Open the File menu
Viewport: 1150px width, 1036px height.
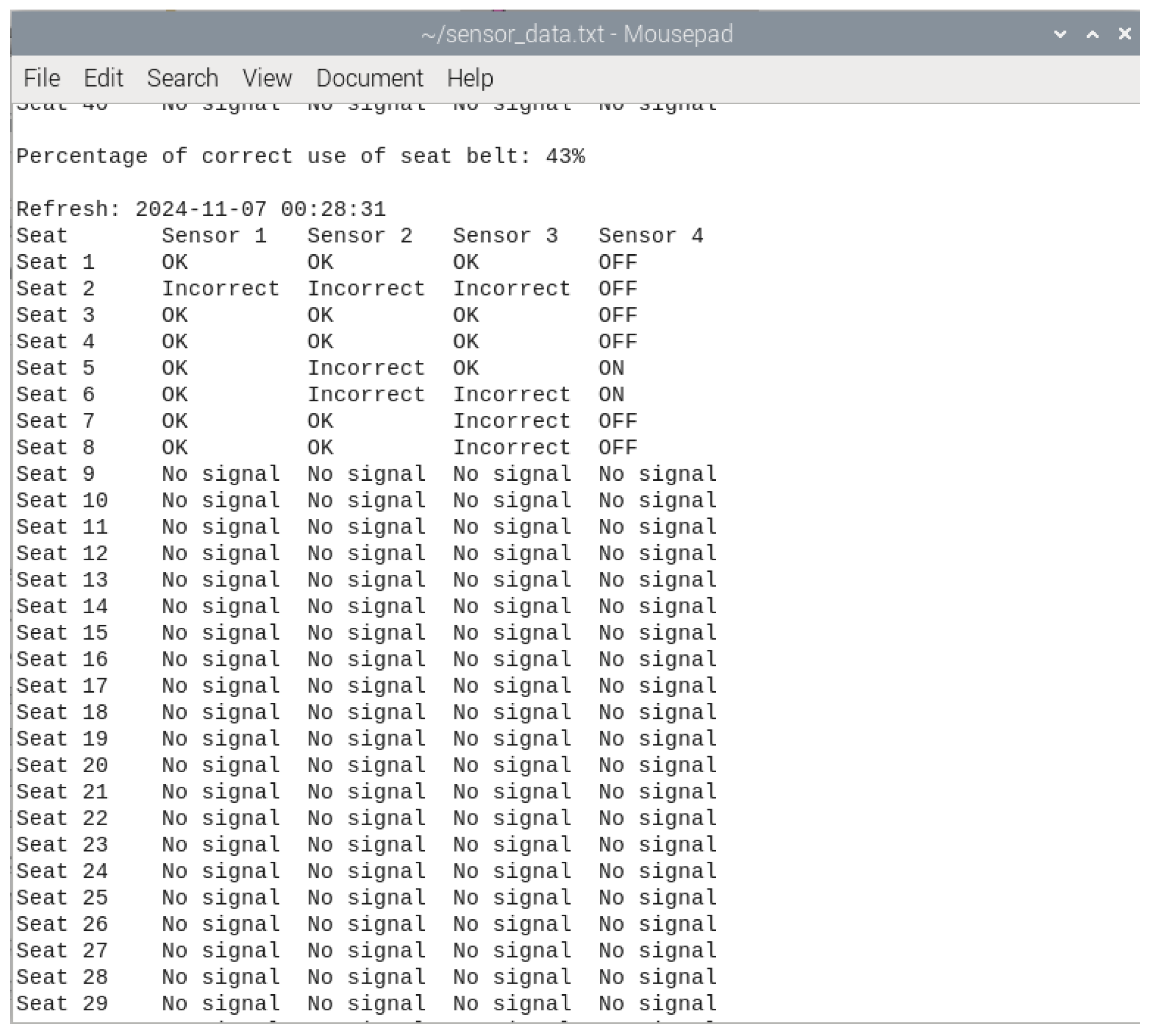tap(42, 78)
